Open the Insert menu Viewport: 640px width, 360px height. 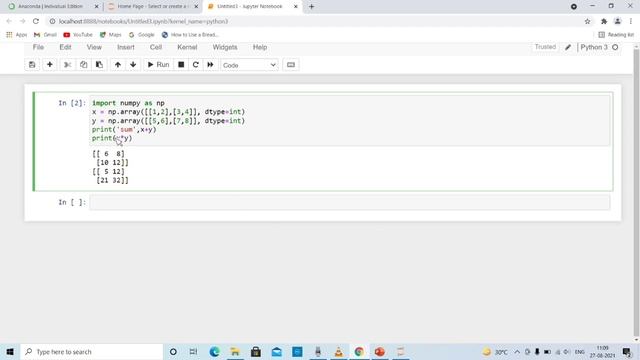pos(126,47)
